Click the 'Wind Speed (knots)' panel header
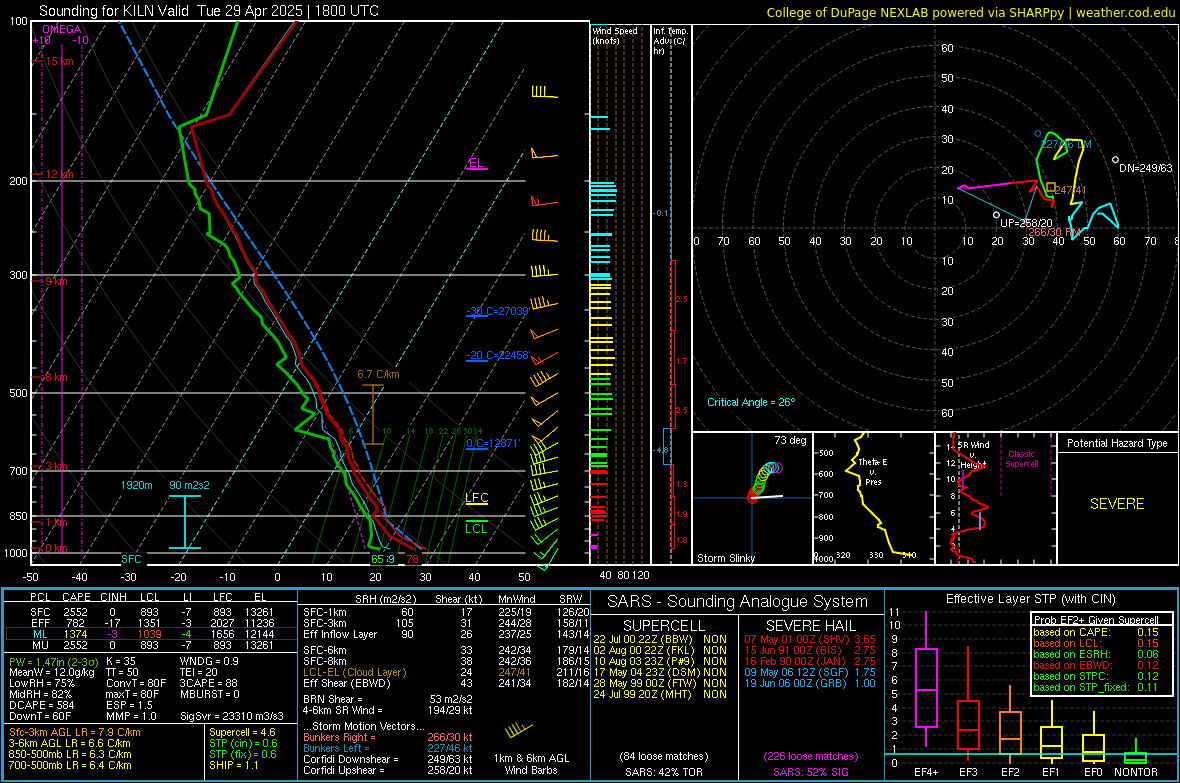The width and height of the screenshot is (1180, 783). 614,35
